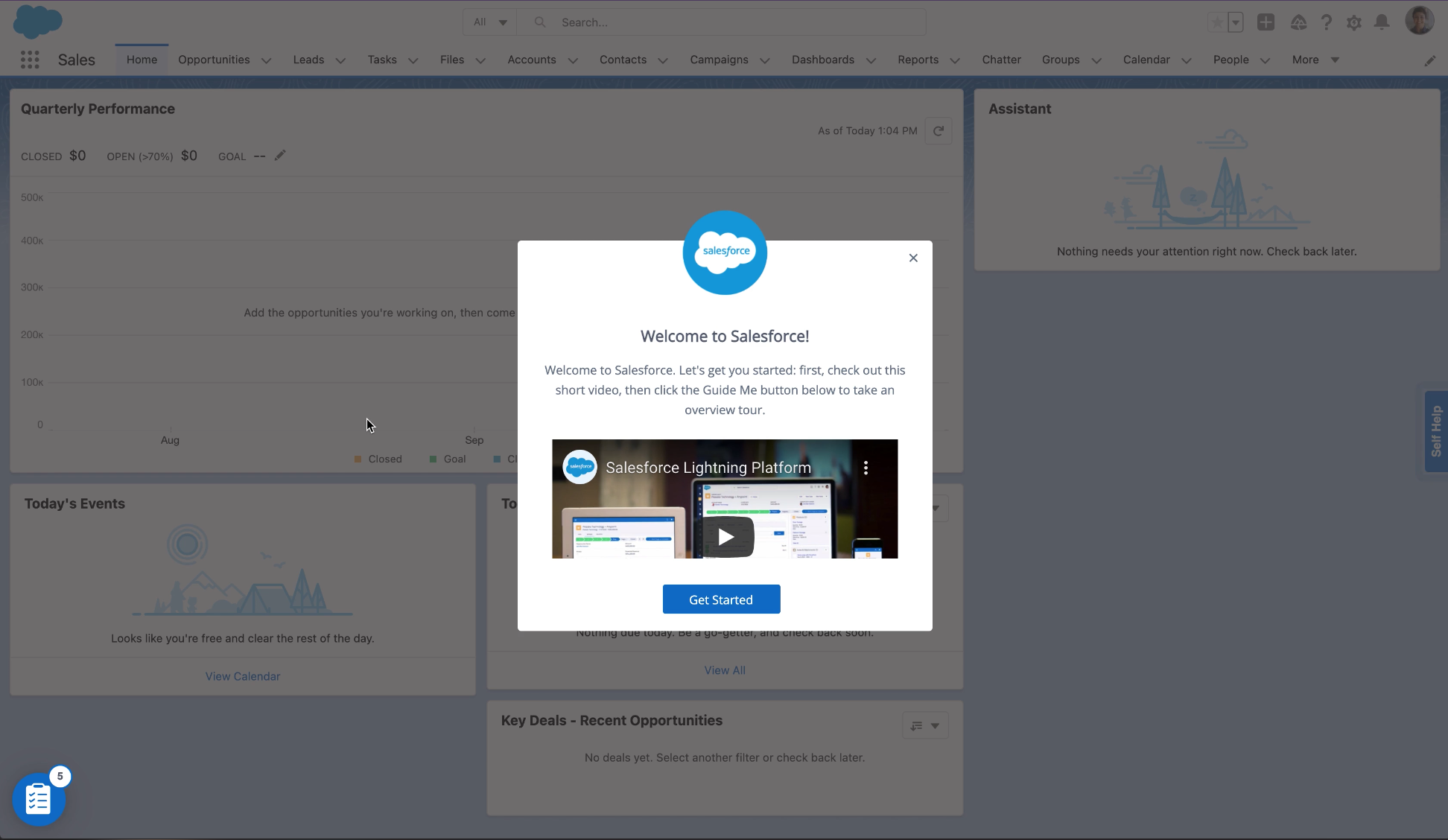This screenshot has height=840, width=1448.
Task: Edit the sales Goal with the pencil icon
Action: click(280, 155)
